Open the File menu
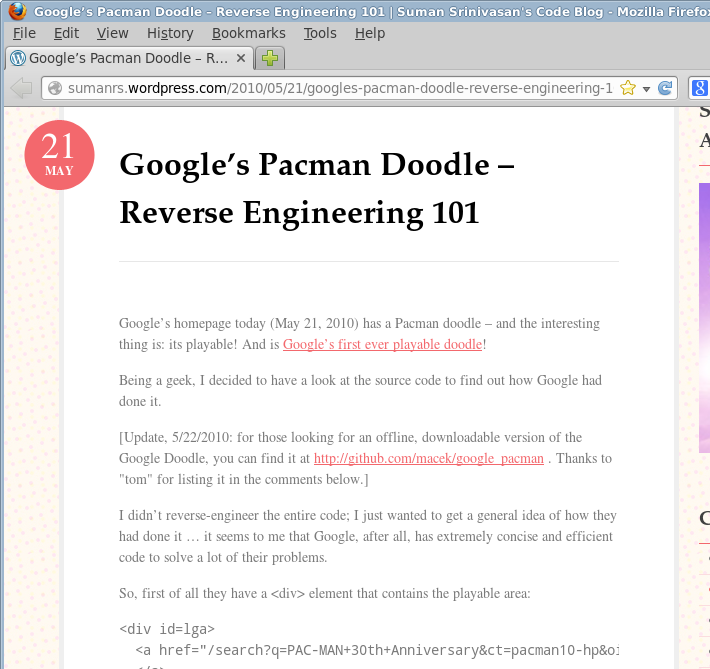 (x=24, y=33)
